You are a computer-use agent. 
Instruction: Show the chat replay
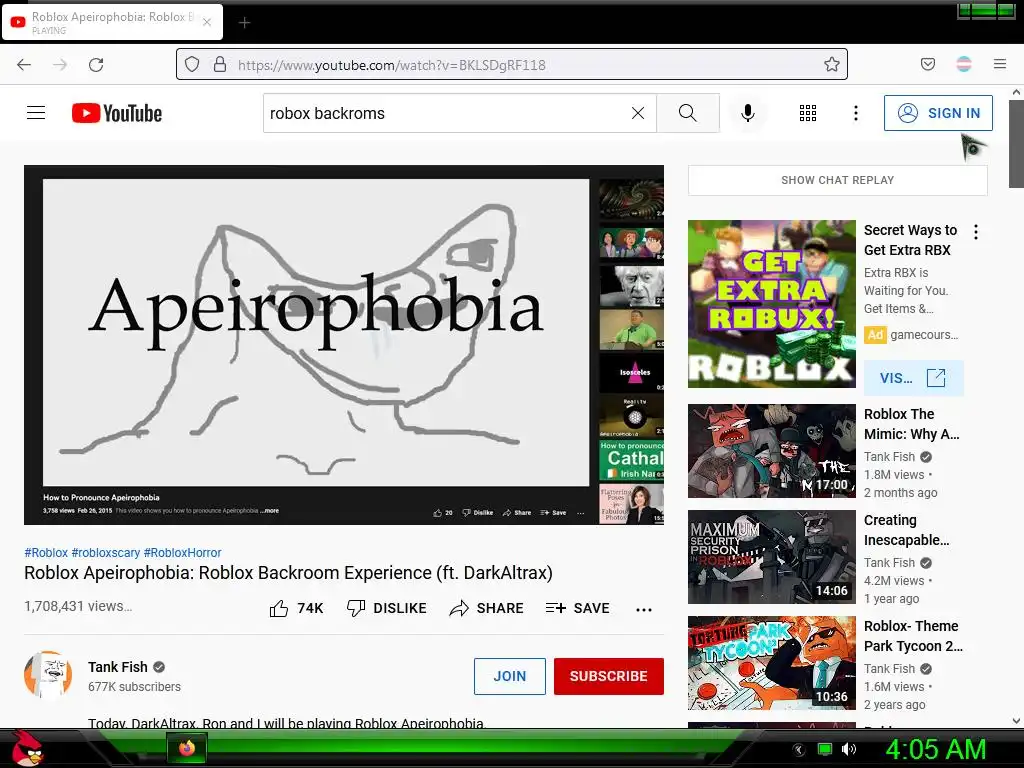click(838, 180)
